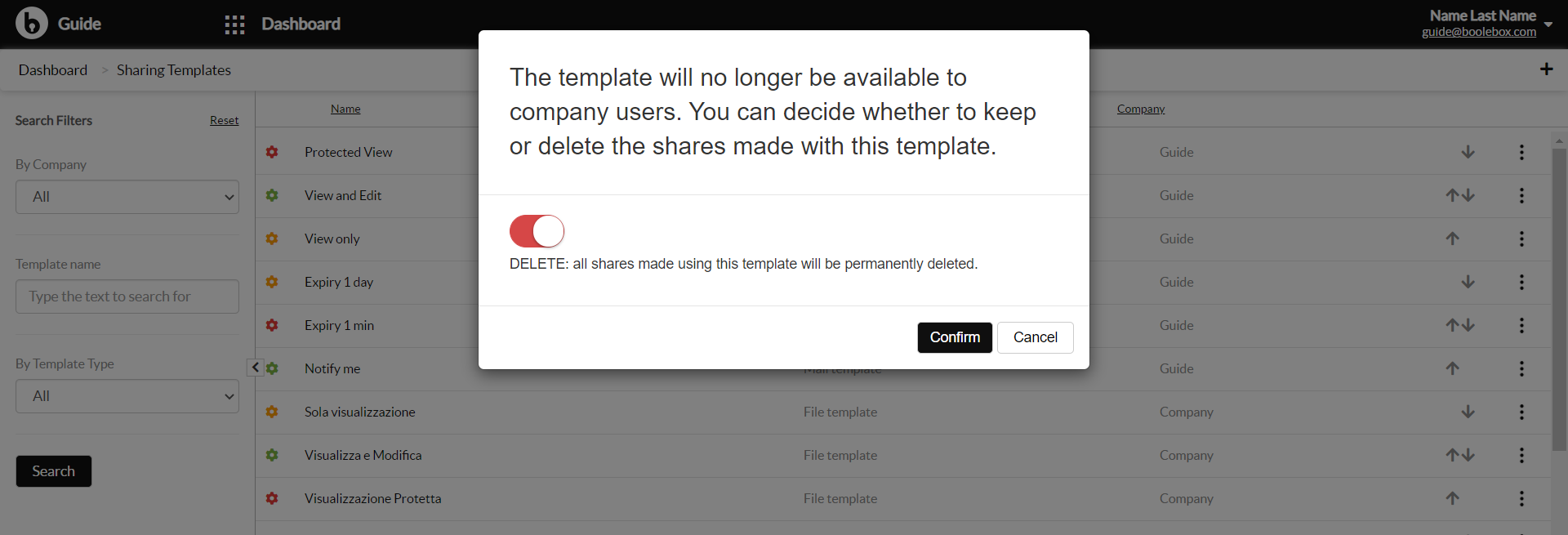
Task: Click Reset link in Search Filters
Action: tap(225, 120)
